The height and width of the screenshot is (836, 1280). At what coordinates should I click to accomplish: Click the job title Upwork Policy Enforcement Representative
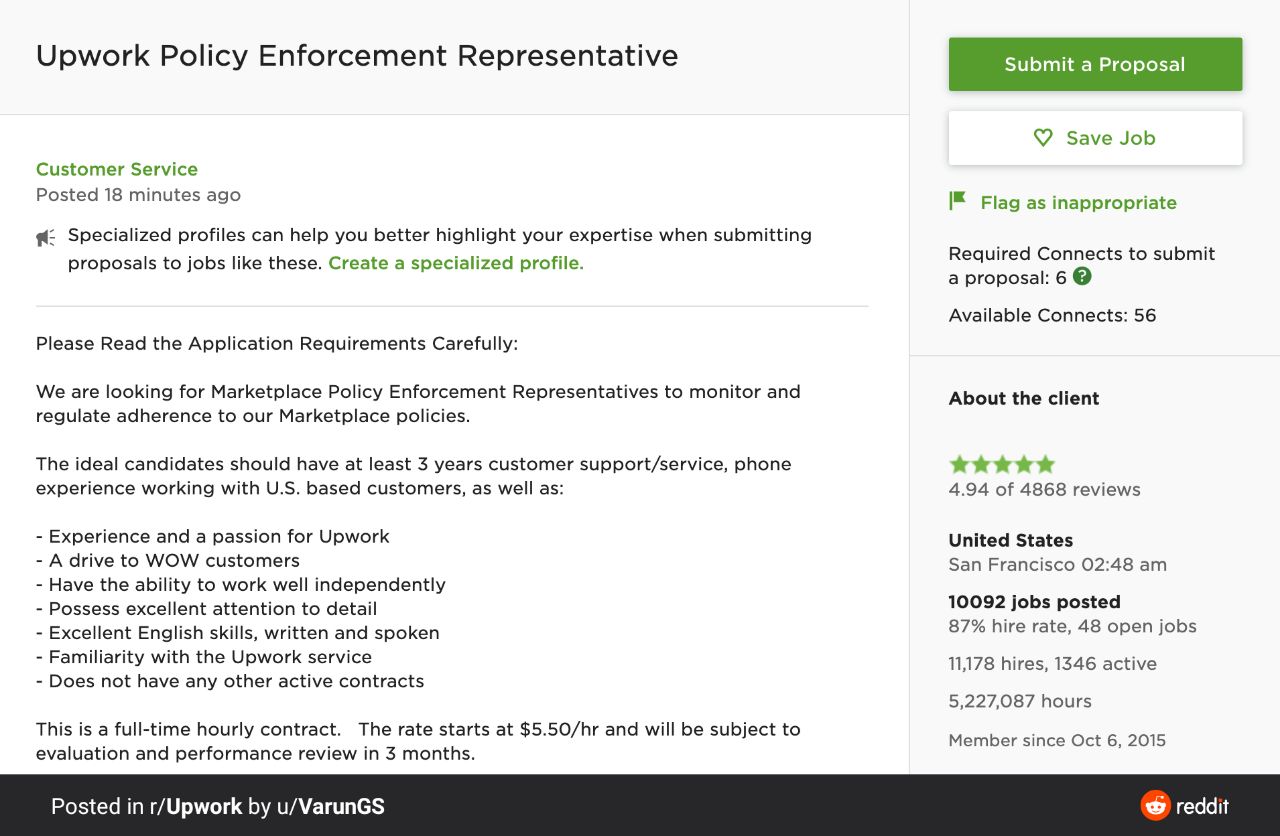tap(357, 55)
